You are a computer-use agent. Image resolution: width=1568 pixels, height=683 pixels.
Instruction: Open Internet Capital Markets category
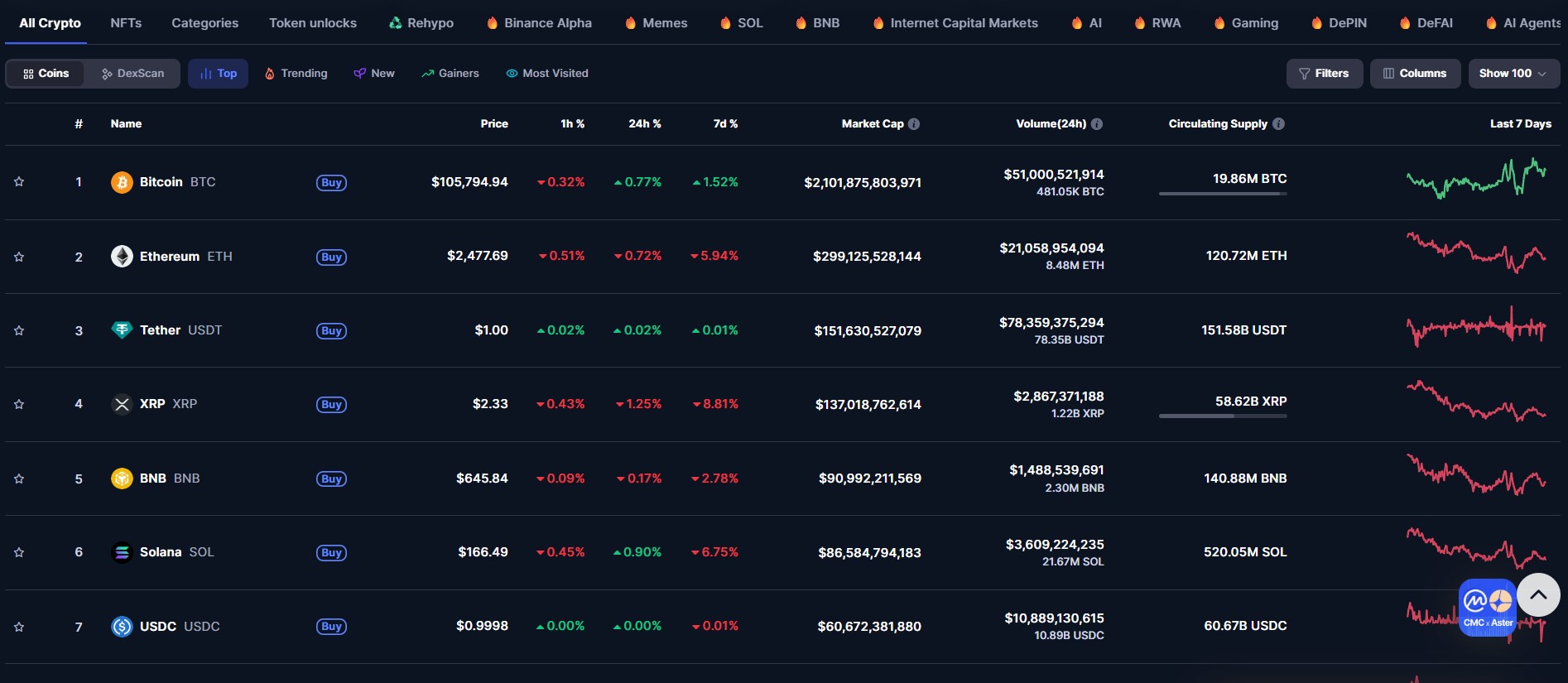pyautogui.click(x=955, y=23)
